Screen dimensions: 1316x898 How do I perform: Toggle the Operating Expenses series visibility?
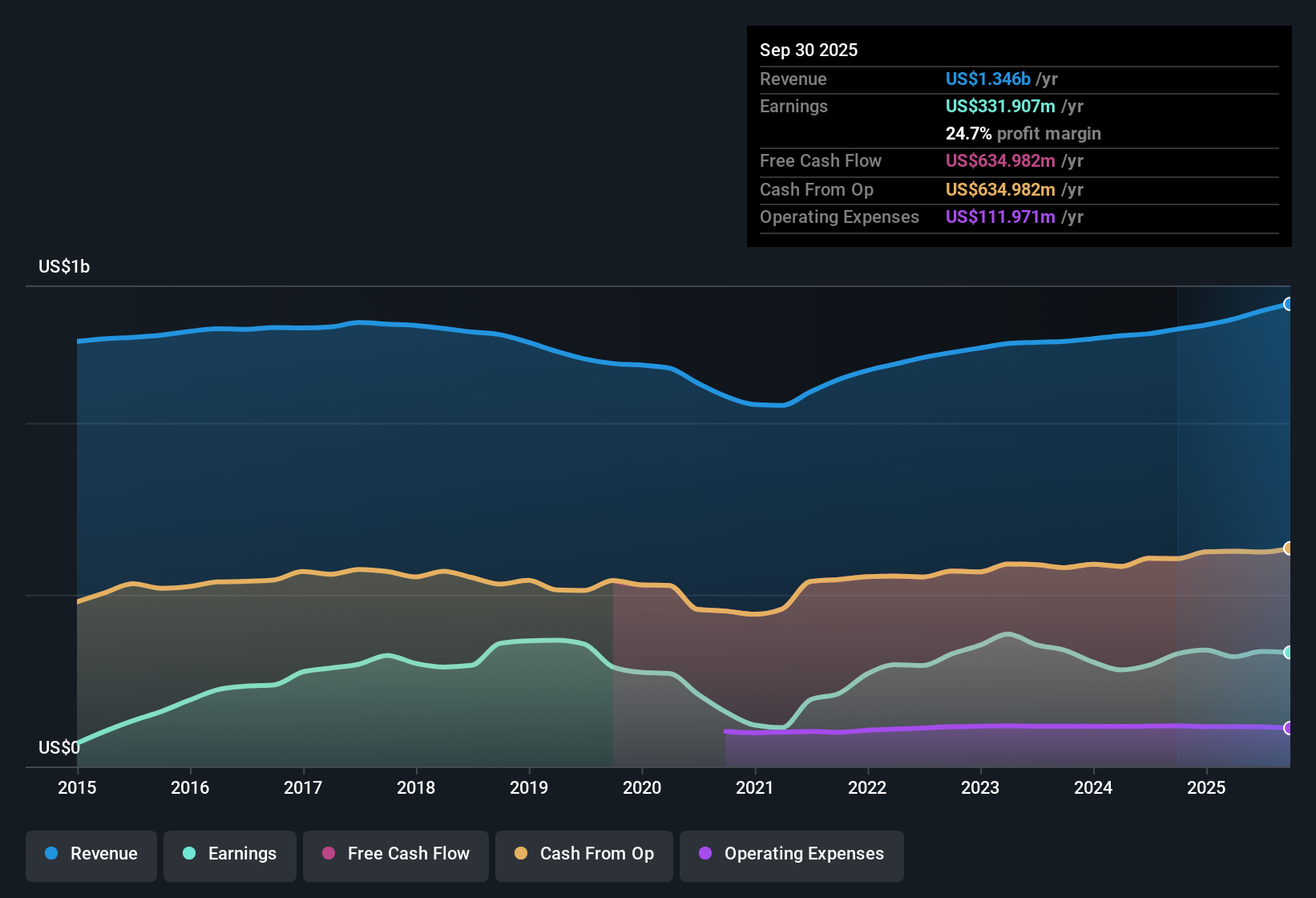point(791,854)
